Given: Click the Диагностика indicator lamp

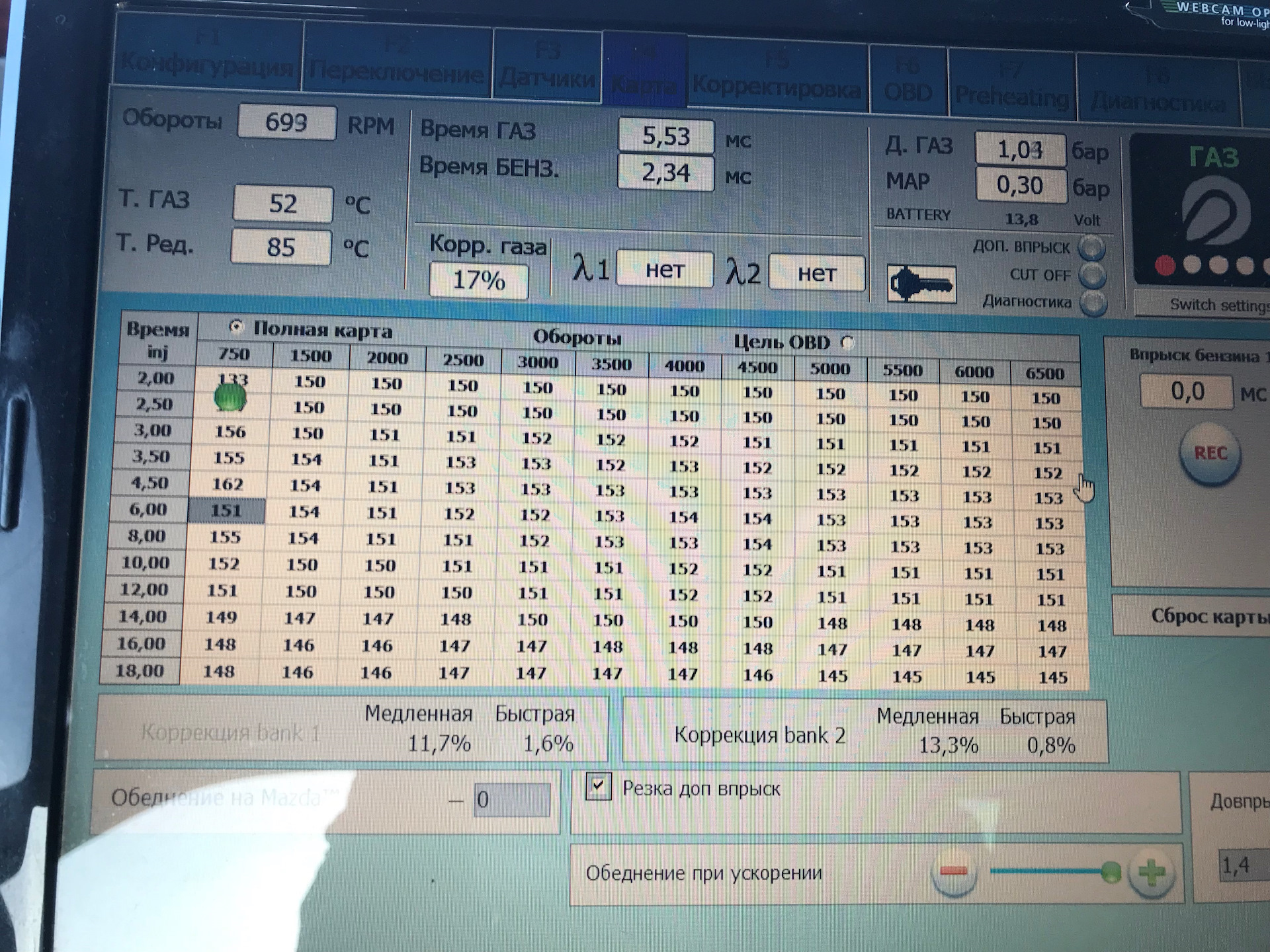Looking at the screenshot, I should coord(1093,303).
